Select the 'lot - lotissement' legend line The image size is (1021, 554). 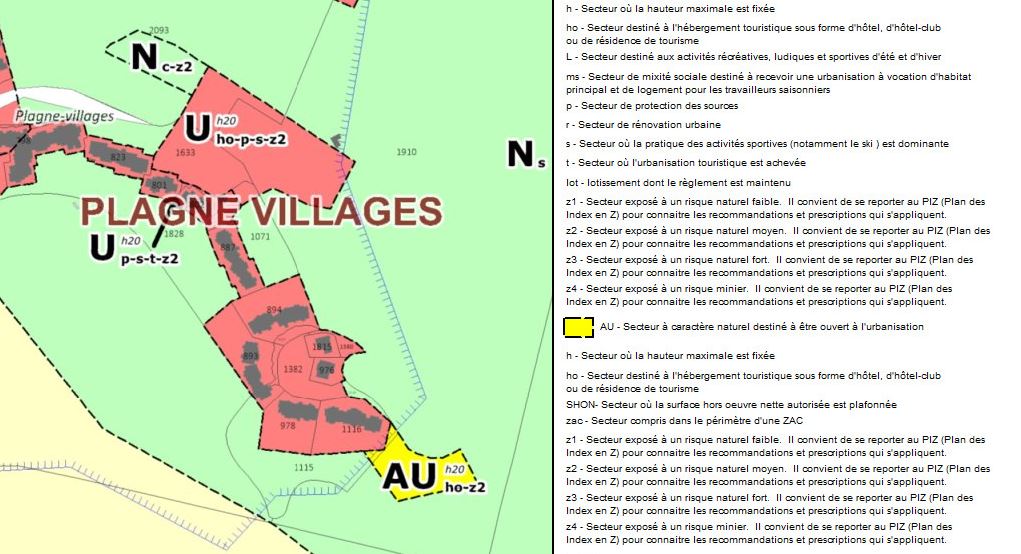[678, 183]
